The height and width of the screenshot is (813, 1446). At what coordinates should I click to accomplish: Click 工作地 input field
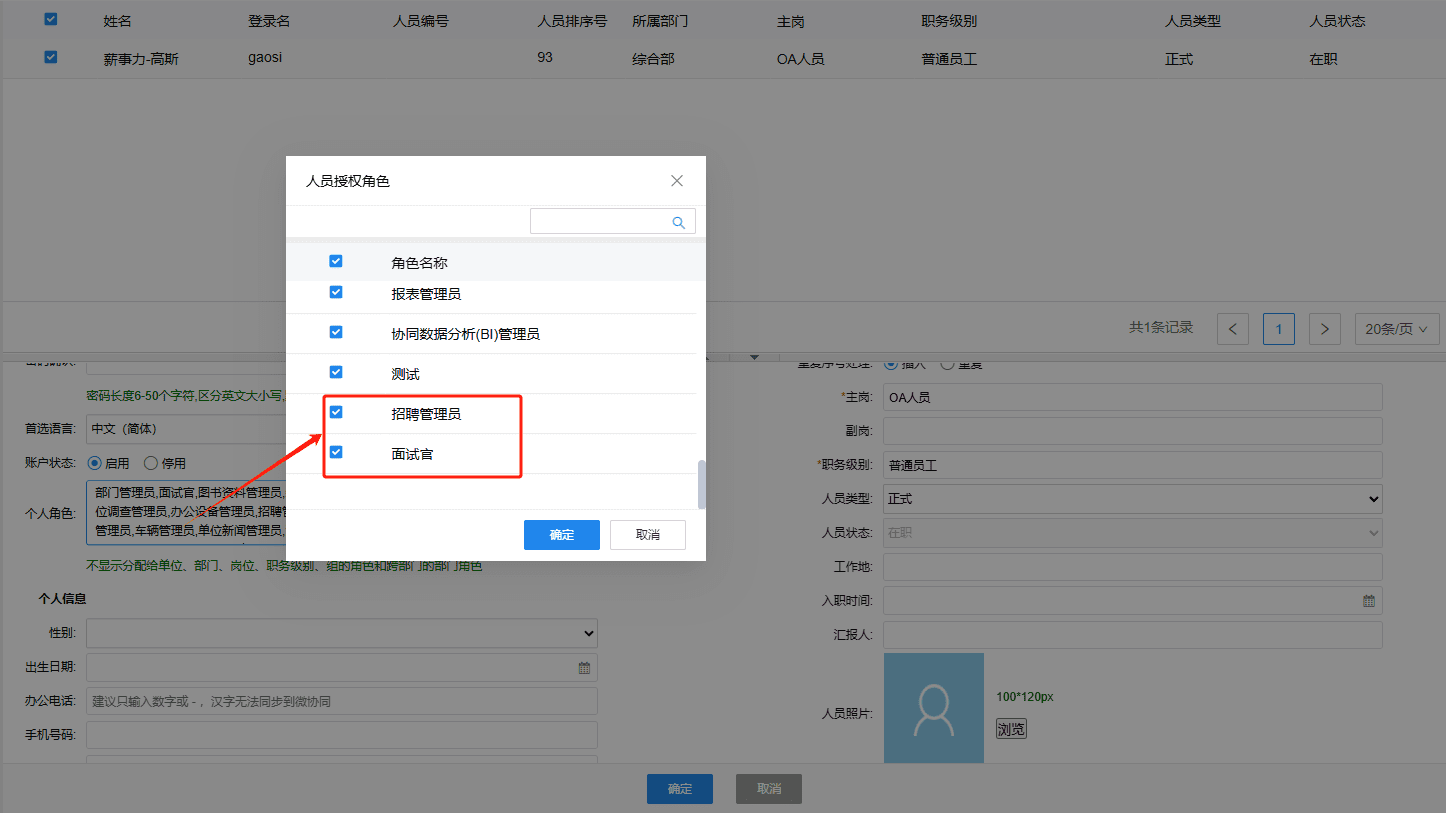(1133, 567)
